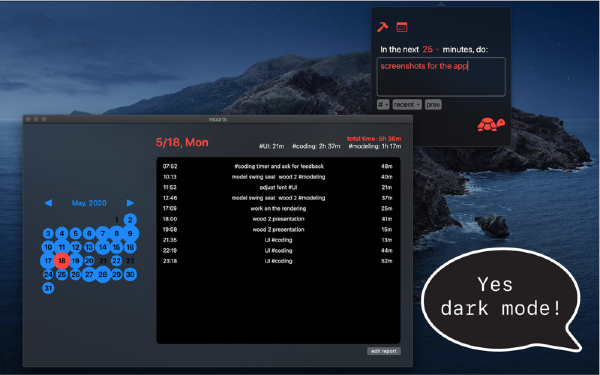The width and height of the screenshot is (600, 375).
Task: Start timer with the red turtle icon
Action: (491, 124)
